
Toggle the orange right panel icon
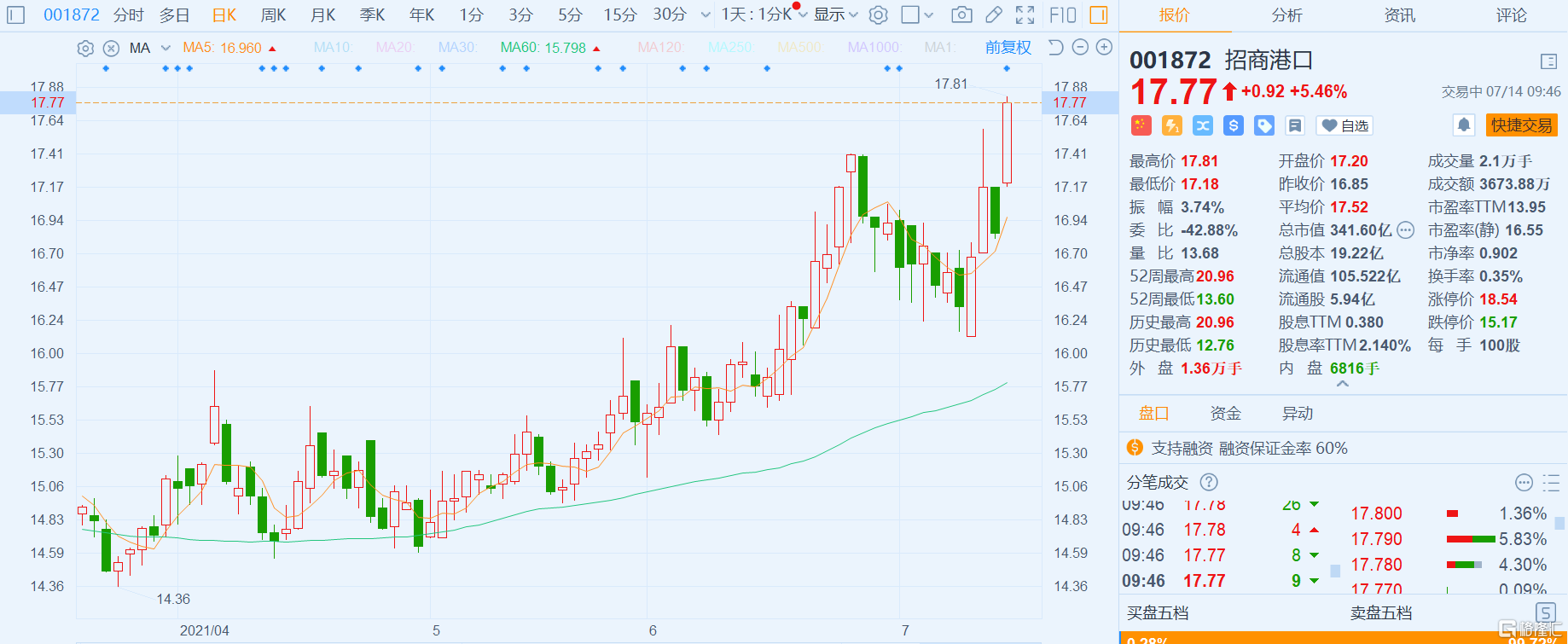click(1098, 15)
